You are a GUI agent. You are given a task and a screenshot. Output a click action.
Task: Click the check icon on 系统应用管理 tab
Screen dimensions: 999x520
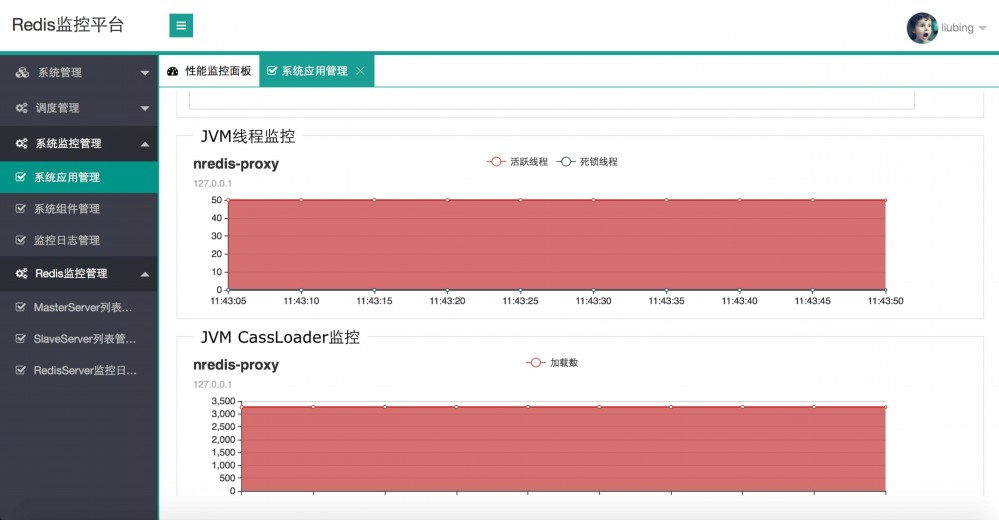(x=272, y=71)
